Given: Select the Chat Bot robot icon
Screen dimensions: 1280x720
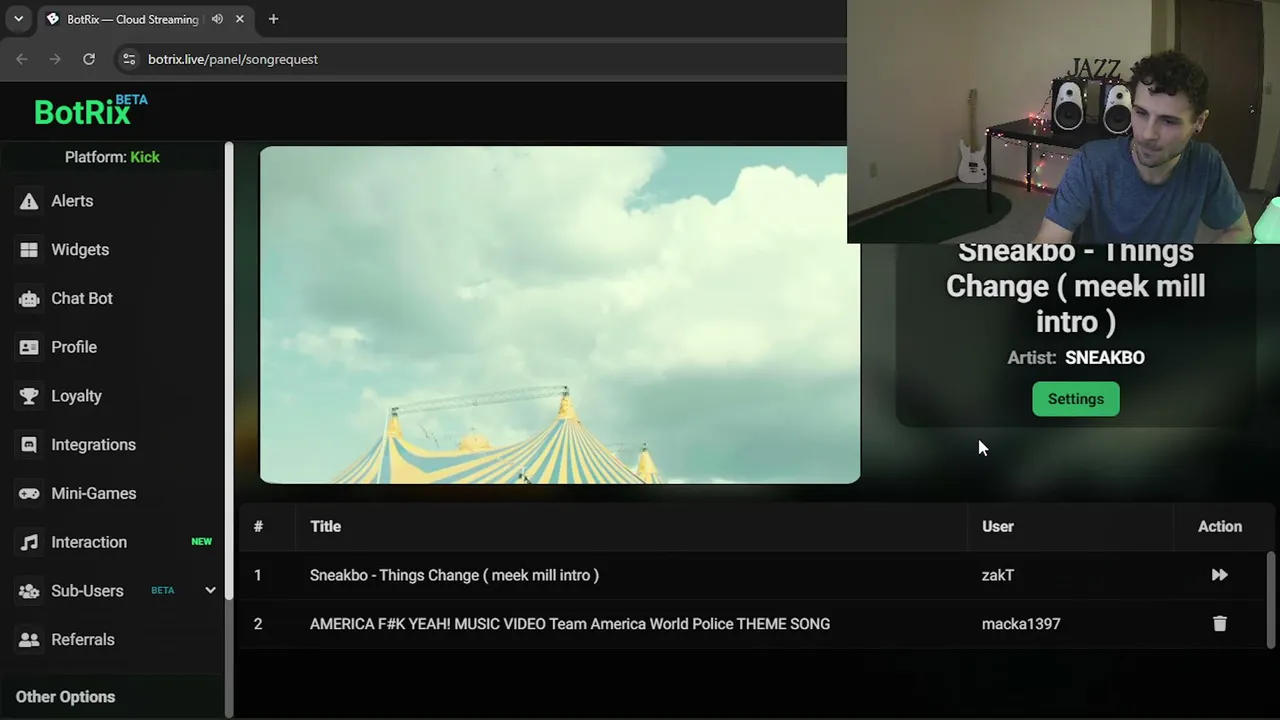Looking at the screenshot, I should pos(29,299).
